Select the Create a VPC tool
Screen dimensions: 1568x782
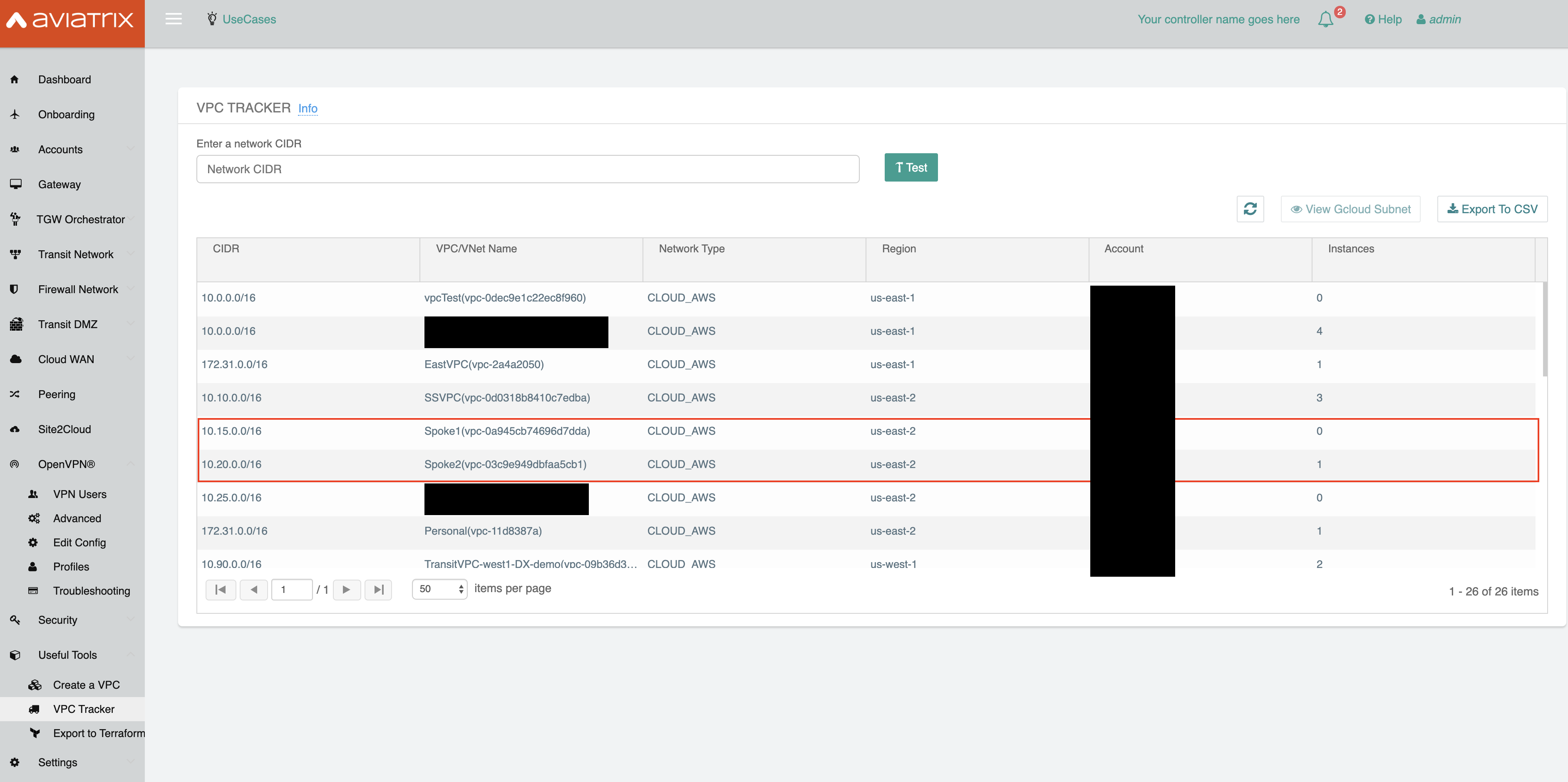click(x=86, y=685)
